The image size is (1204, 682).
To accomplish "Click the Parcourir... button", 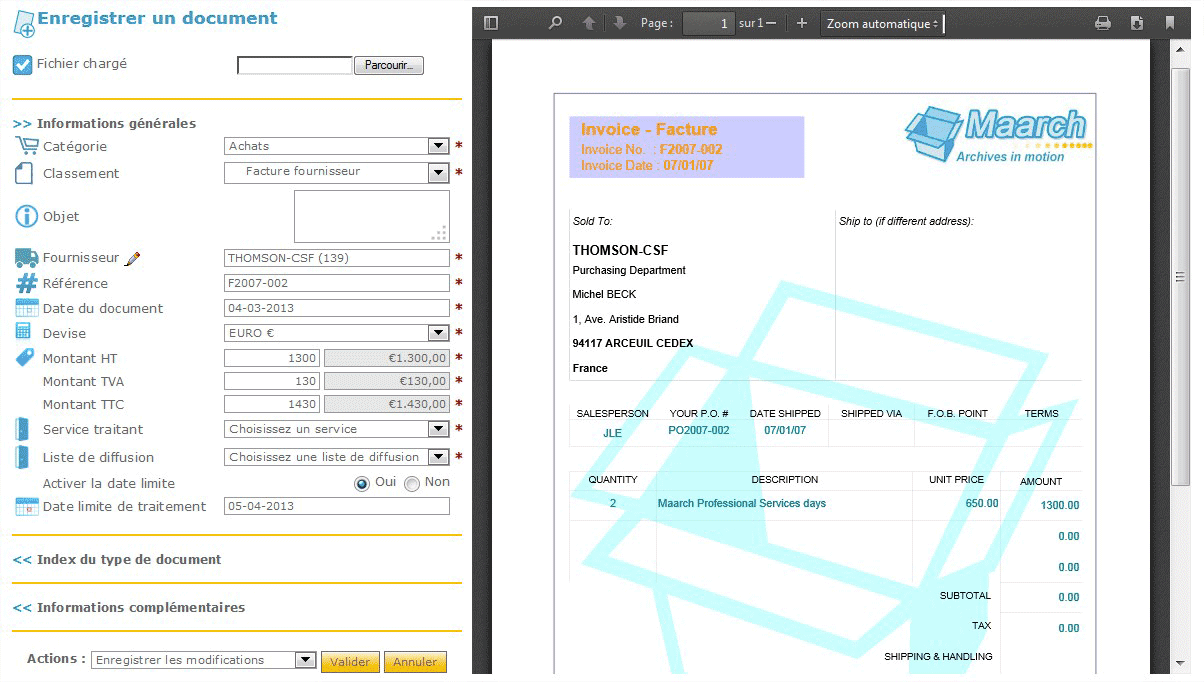I will tap(389, 65).
